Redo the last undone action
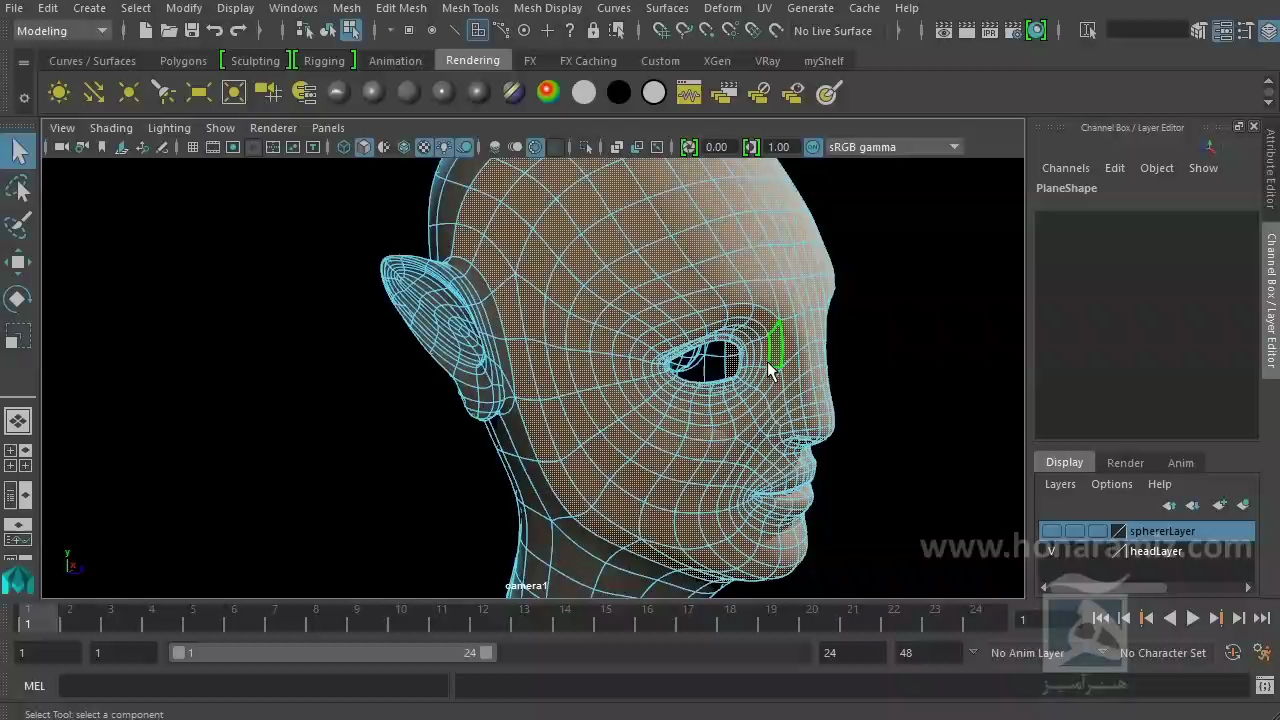This screenshot has height=720, width=1280. tap(238, 31)
